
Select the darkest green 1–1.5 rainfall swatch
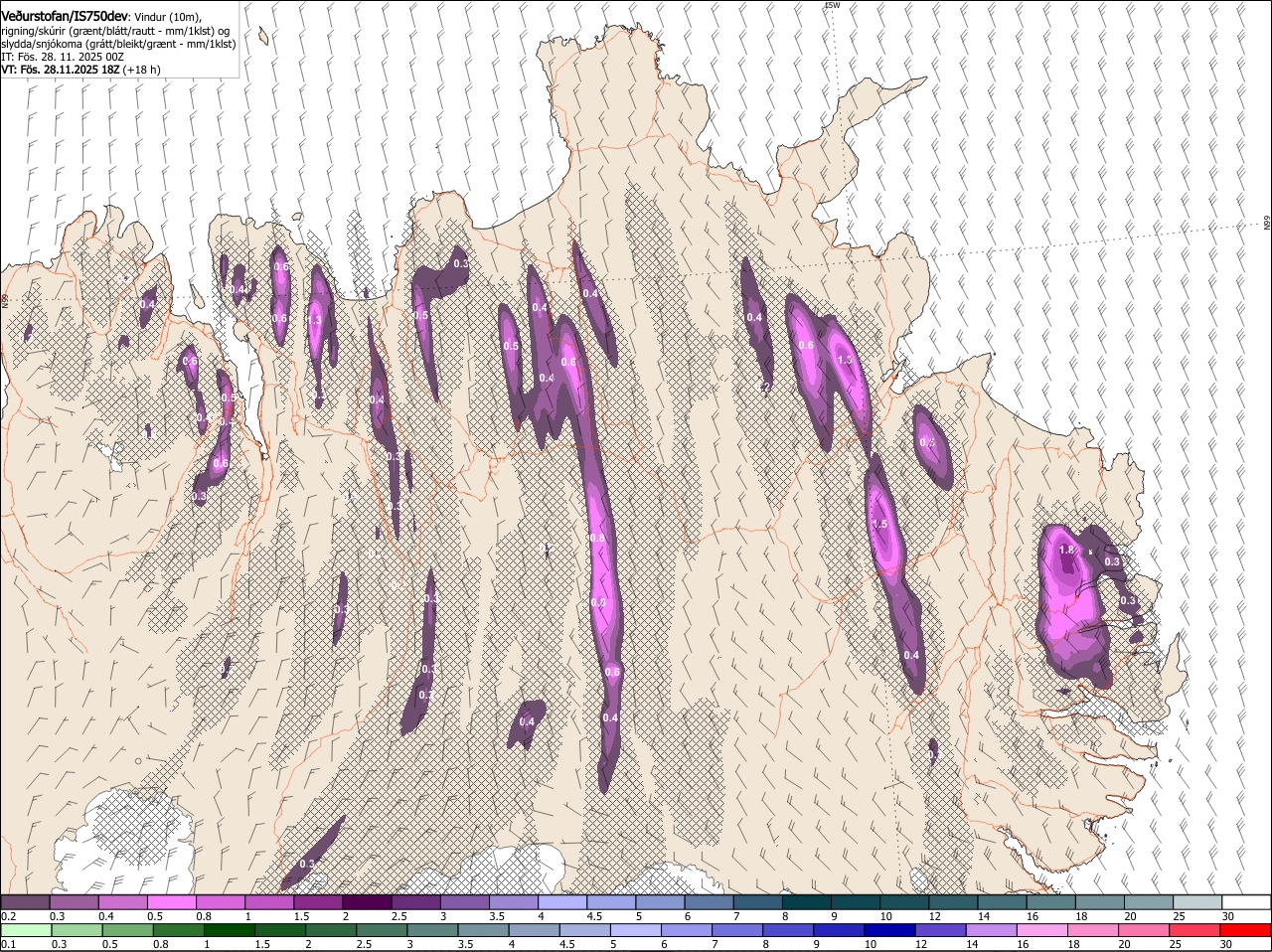click(230, 930)
